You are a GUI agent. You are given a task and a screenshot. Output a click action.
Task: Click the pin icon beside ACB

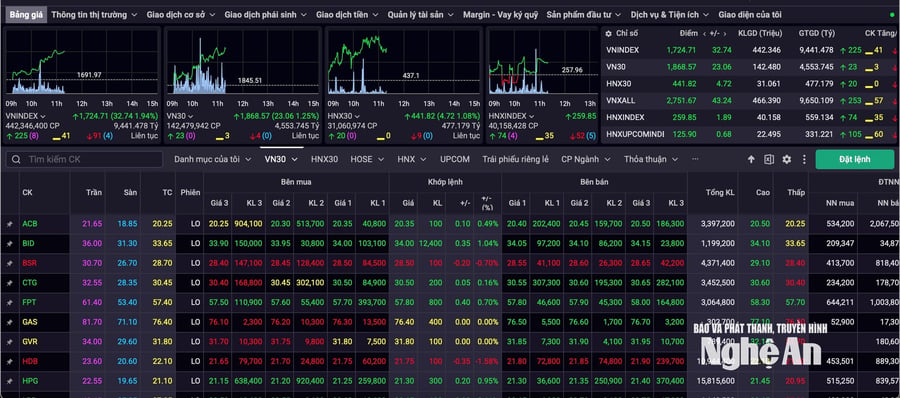tap(9, 224)
